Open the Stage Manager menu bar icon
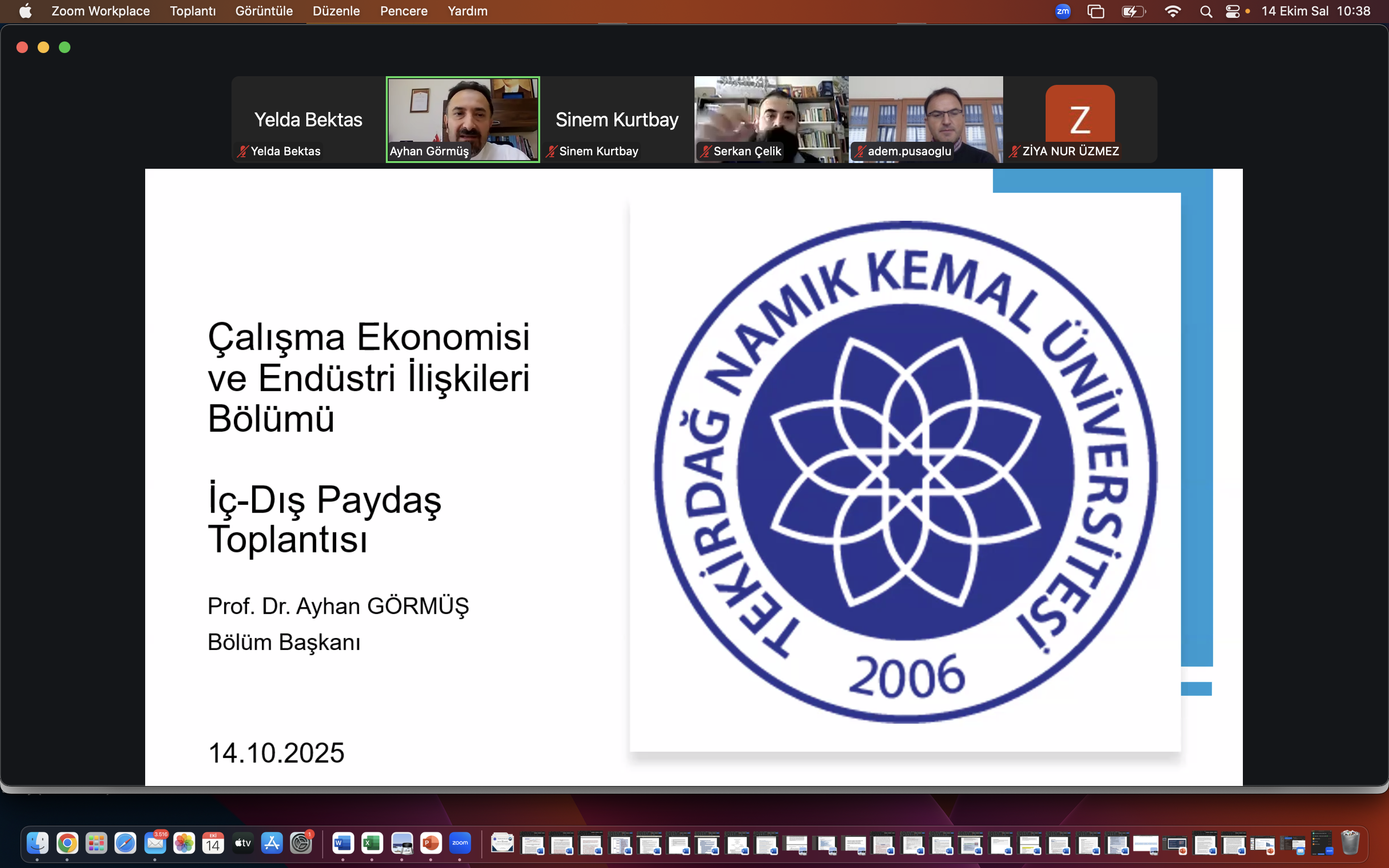Viewport: 1389px width, 868px height. (x=1096, y=12)
